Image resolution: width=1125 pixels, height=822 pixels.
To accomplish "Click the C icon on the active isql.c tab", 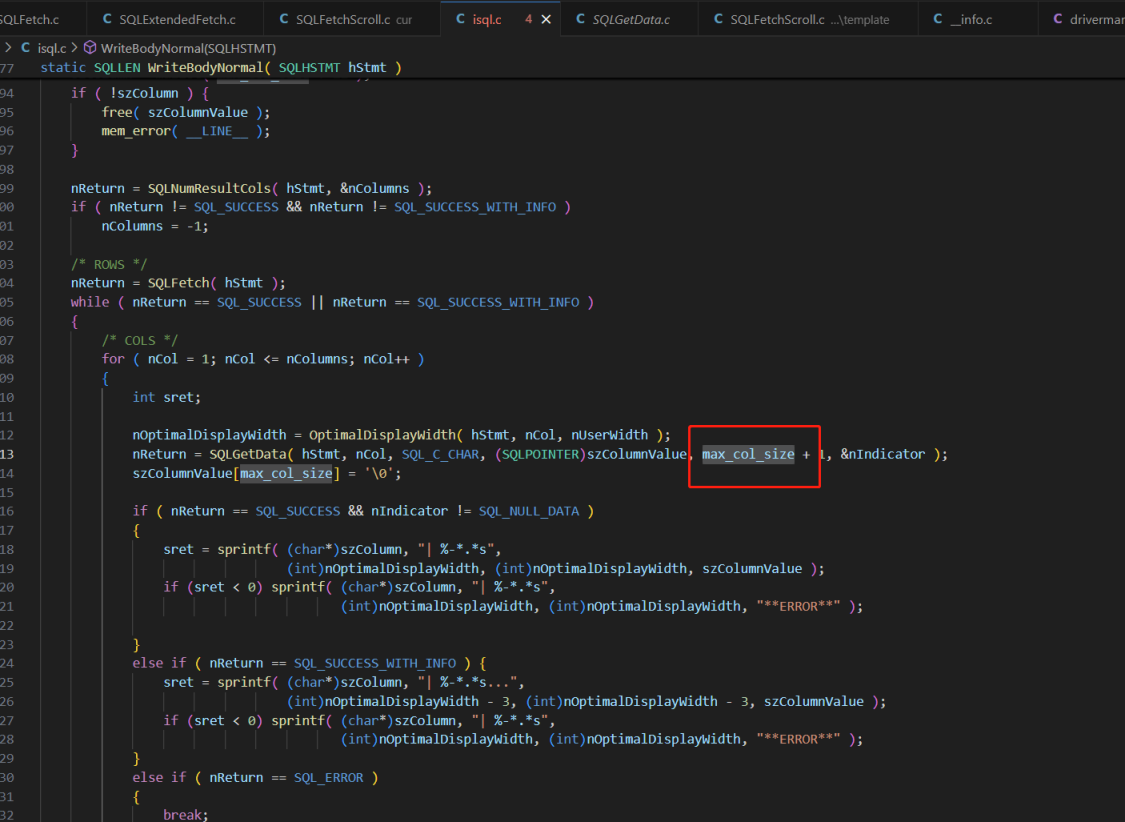I will (459, 17).
